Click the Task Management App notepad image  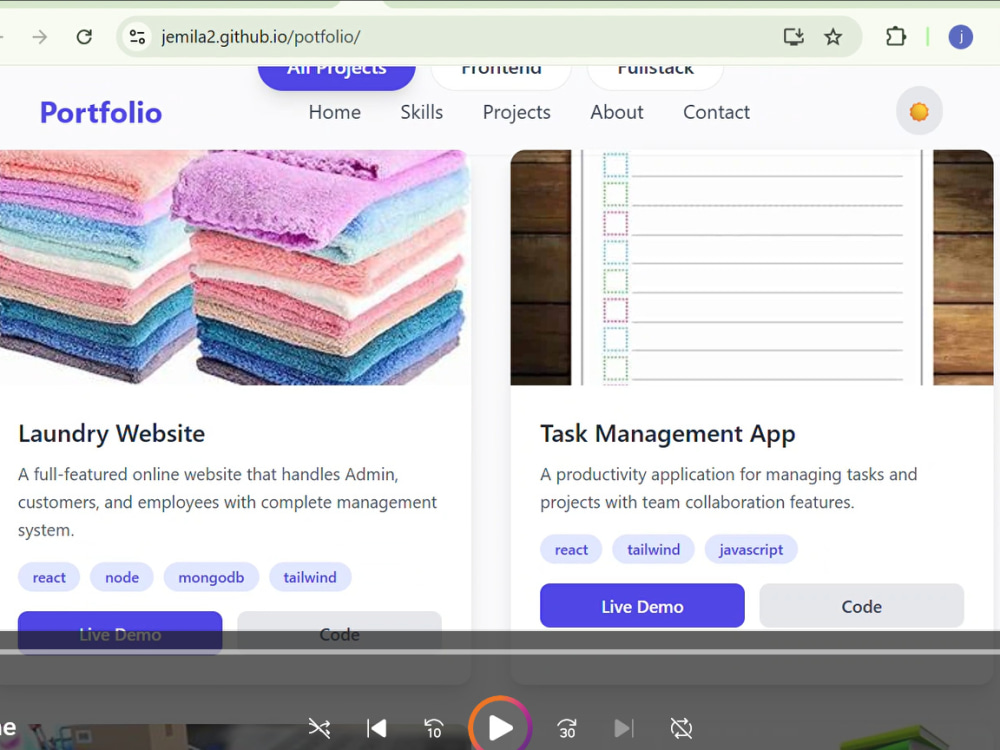pos(752,267)
